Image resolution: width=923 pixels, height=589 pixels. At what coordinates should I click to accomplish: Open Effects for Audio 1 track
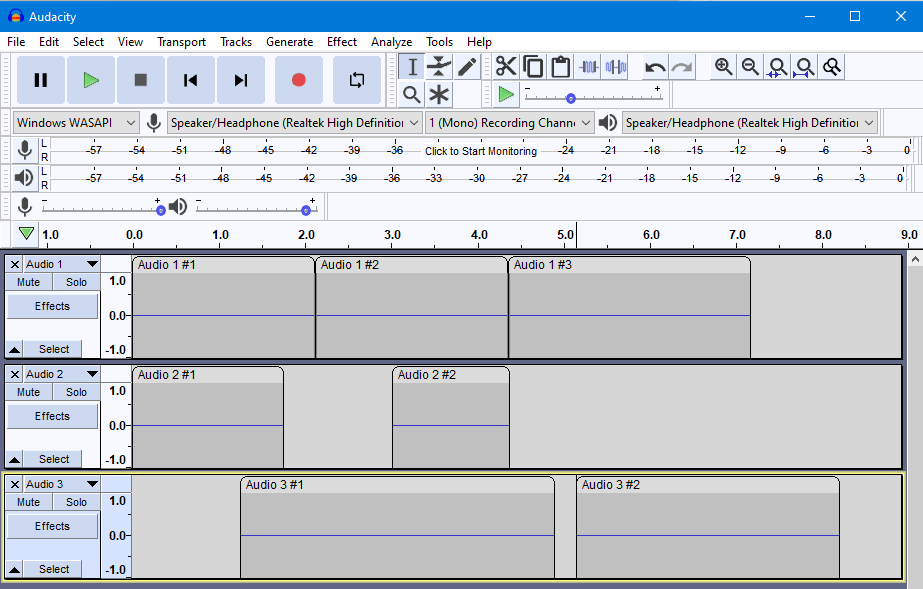click(x=52, y=307)
